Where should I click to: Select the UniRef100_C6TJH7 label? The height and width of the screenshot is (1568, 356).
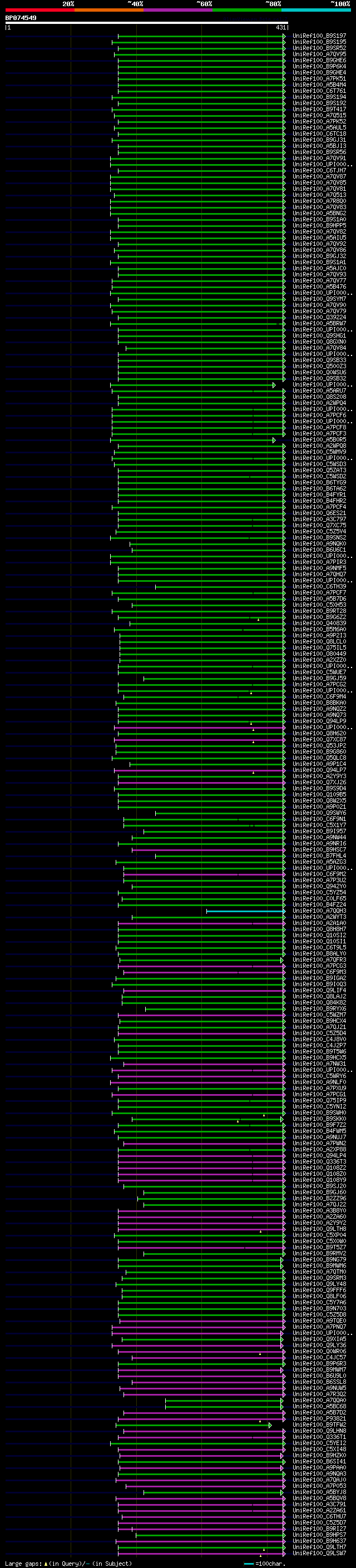(319, 171)
